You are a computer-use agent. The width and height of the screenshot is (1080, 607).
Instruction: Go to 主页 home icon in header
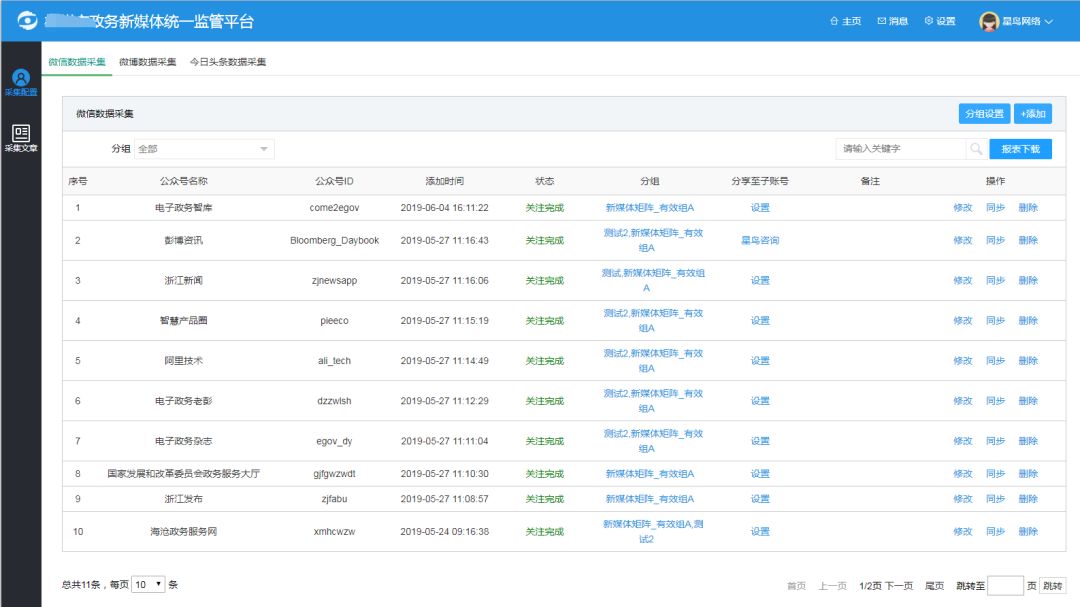click(x=845, y=21)
